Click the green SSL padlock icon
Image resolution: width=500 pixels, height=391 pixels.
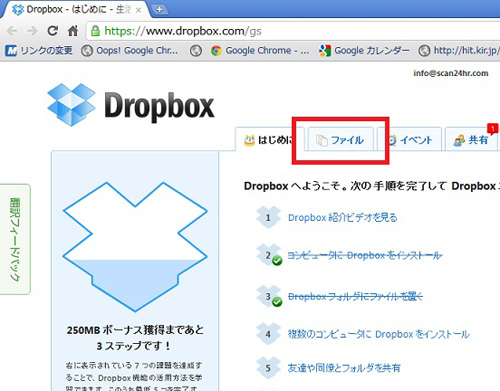click(x=95, y=31)
